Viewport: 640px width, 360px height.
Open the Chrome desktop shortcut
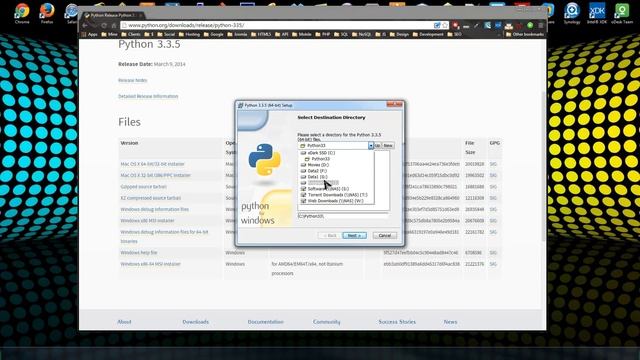(22, 13)
